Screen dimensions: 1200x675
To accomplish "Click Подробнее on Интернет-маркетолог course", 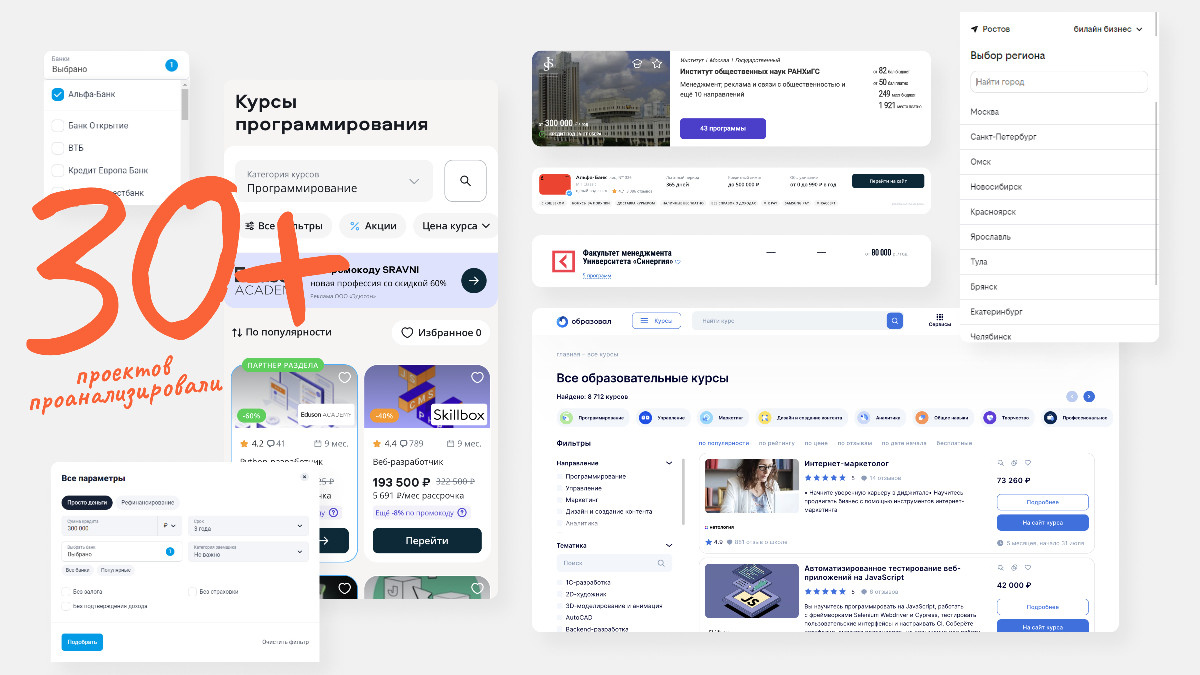I will point(1043,502).
